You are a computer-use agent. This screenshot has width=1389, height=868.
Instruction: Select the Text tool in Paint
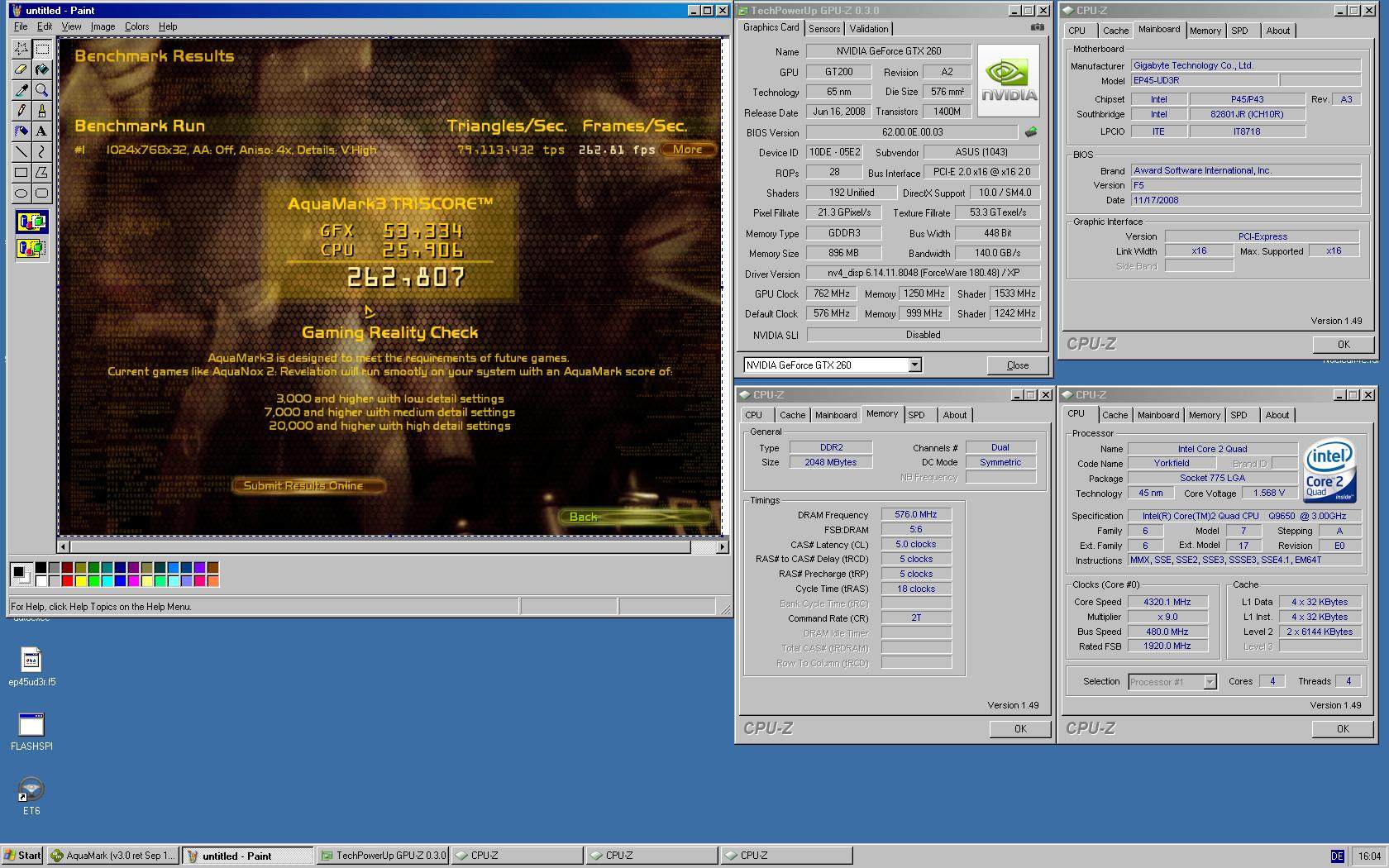point(41,131)
